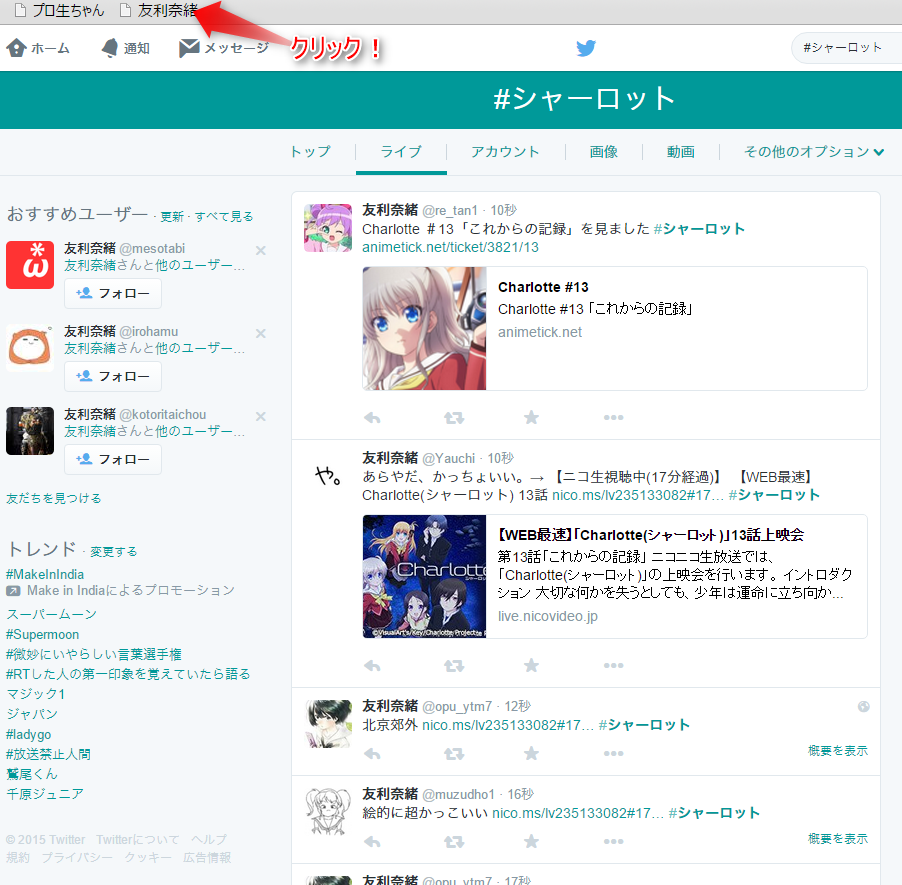Open the WEB最速 Charlotte 13話 card image
This screenshot has width=902, height=885.
point(425,577)
